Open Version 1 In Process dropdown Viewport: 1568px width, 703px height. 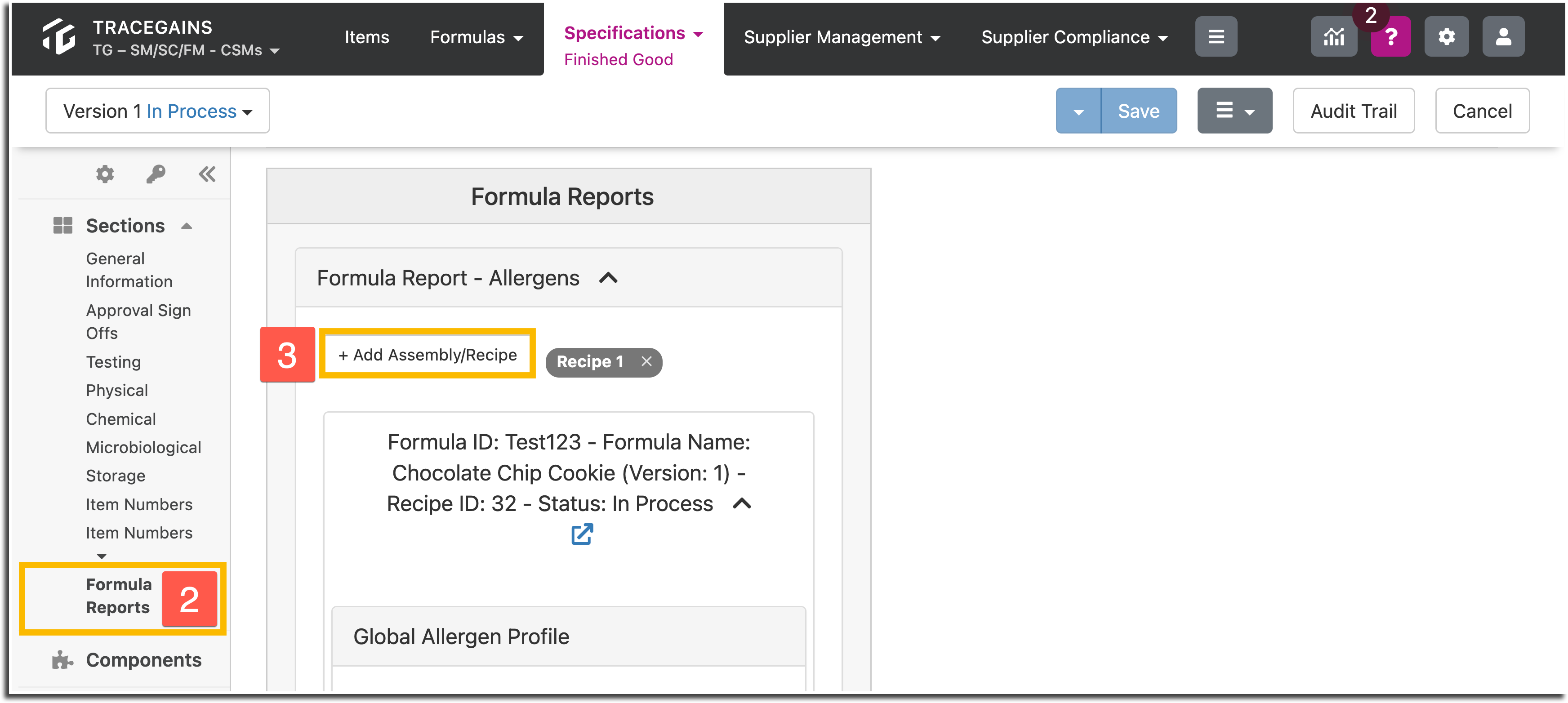pos(158,111)
